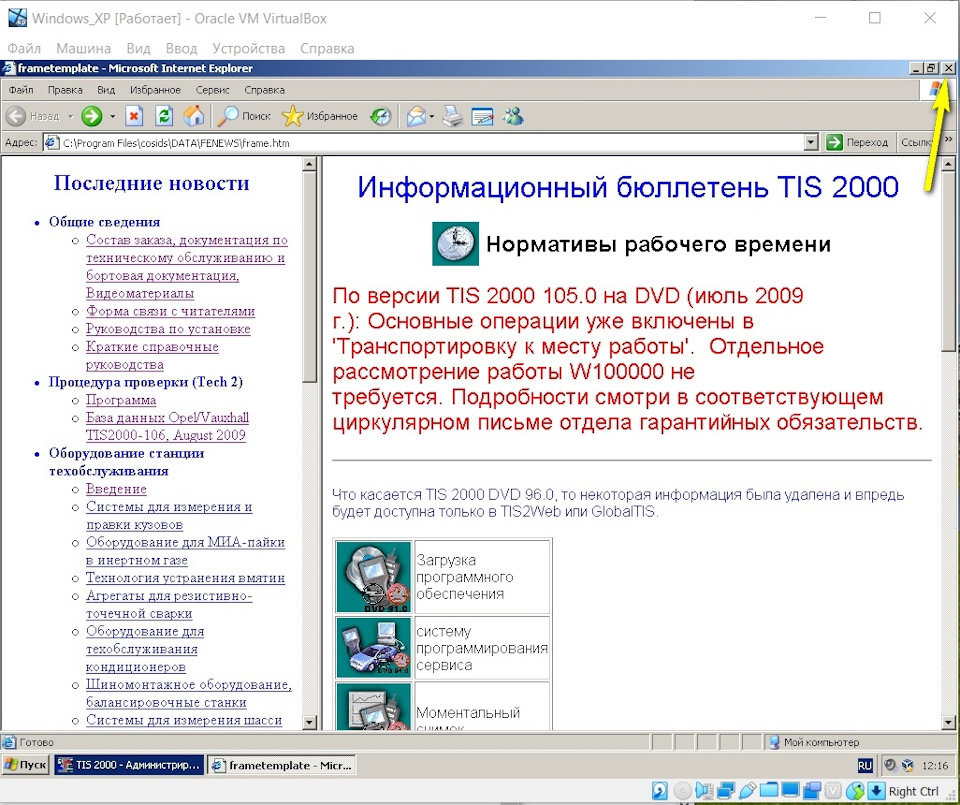Expand the forward history dropdown arrow
The width and height of the screenshot is (960, 805).
pyautogui.click(x=112, y=116)
